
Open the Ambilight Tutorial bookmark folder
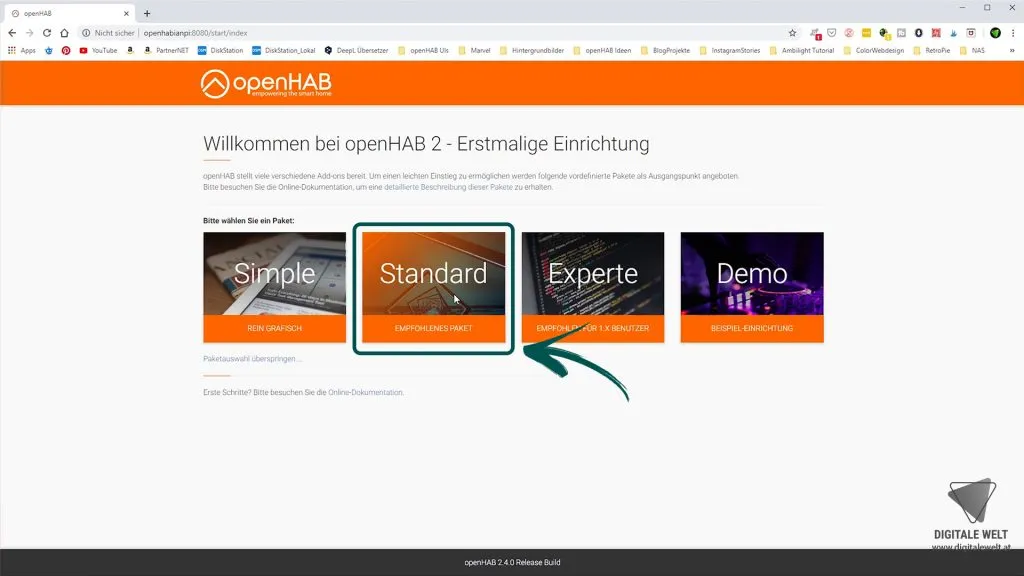pos(801,50)
